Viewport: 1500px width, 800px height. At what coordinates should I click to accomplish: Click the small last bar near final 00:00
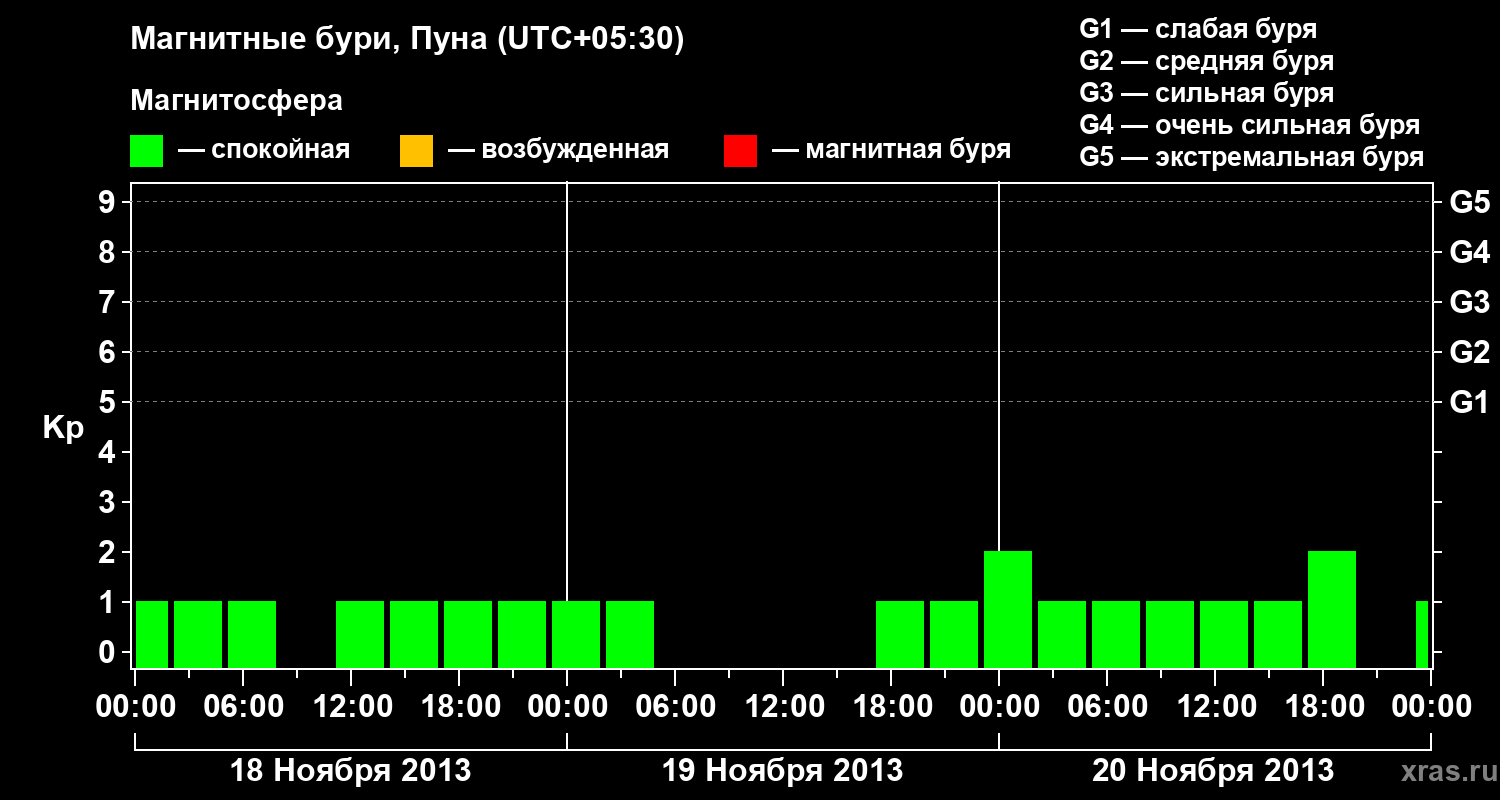(1422, 634)
